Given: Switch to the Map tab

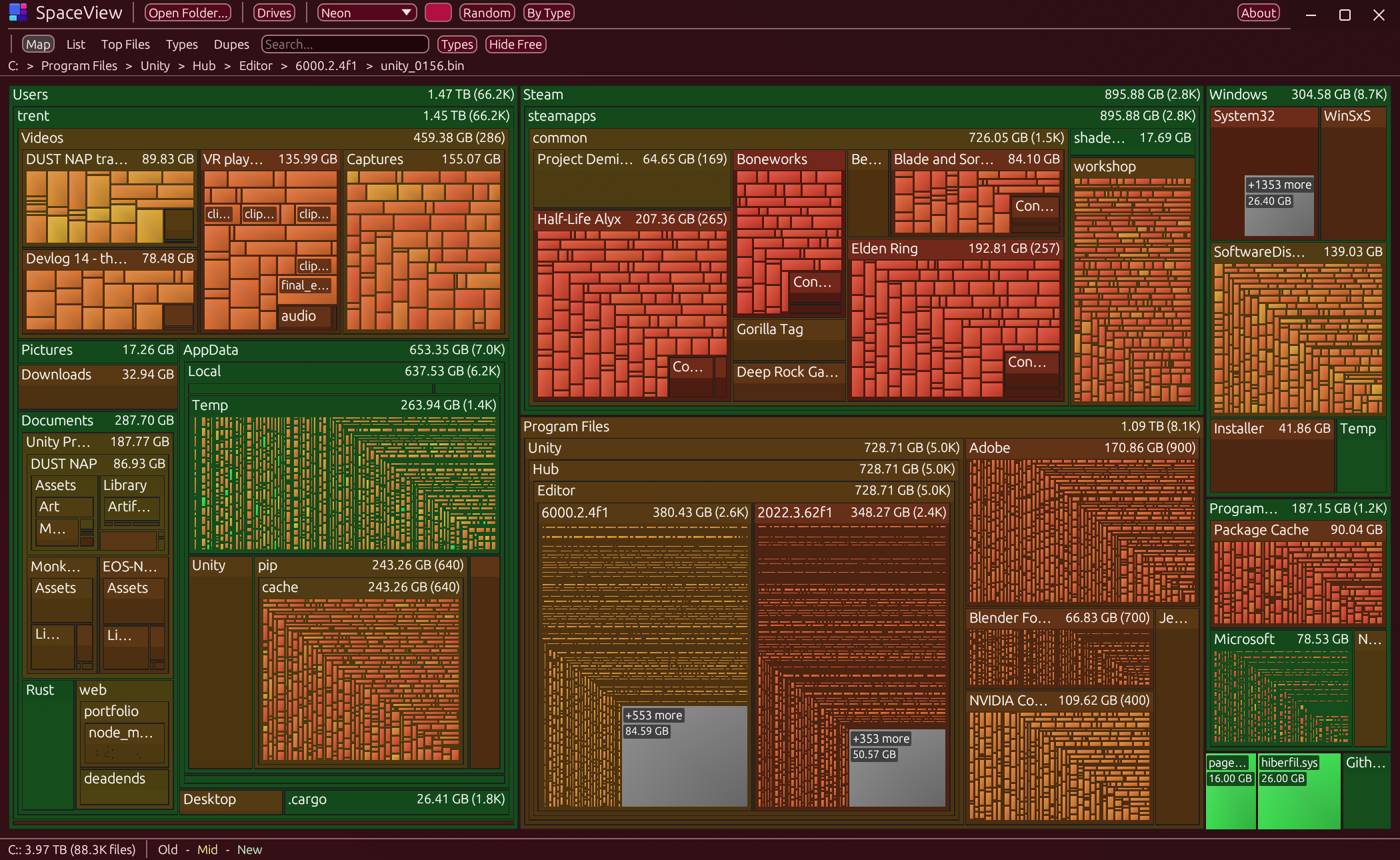Looking at the screenshot, I should tap(38, 44).
